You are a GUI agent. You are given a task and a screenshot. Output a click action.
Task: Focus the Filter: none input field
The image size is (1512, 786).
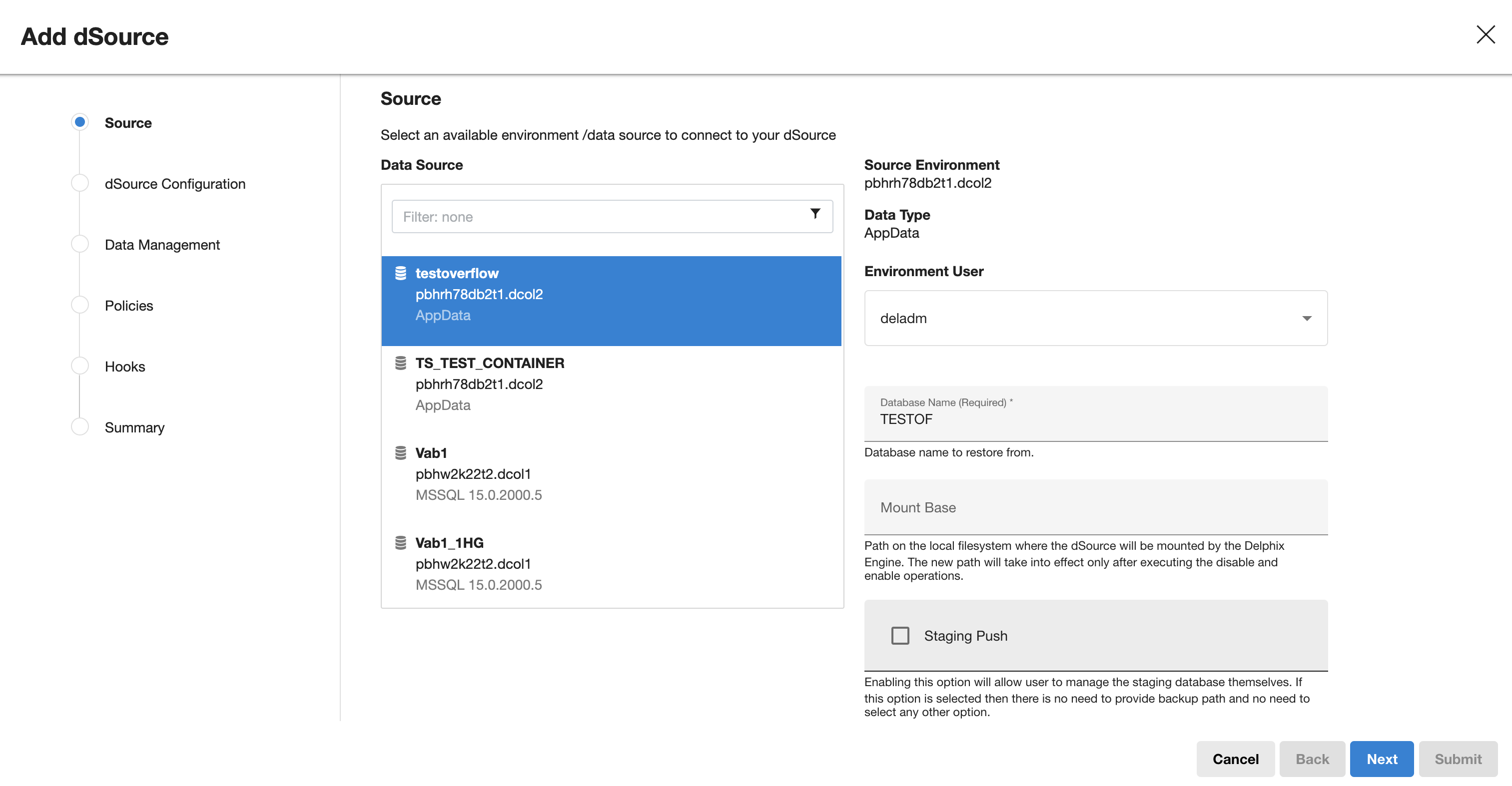612,216
